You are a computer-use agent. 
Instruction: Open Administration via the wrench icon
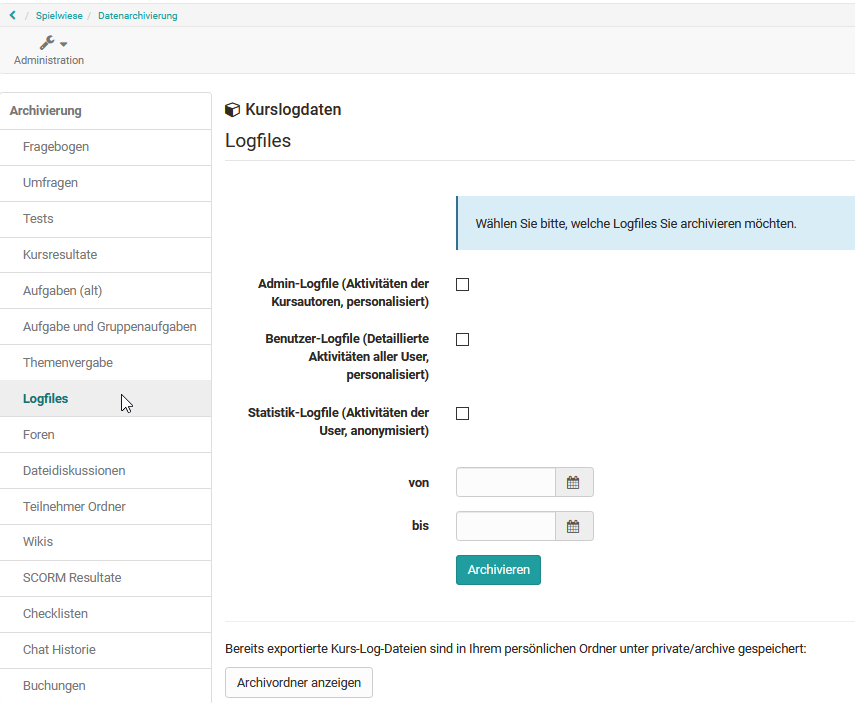coord(46,43)
